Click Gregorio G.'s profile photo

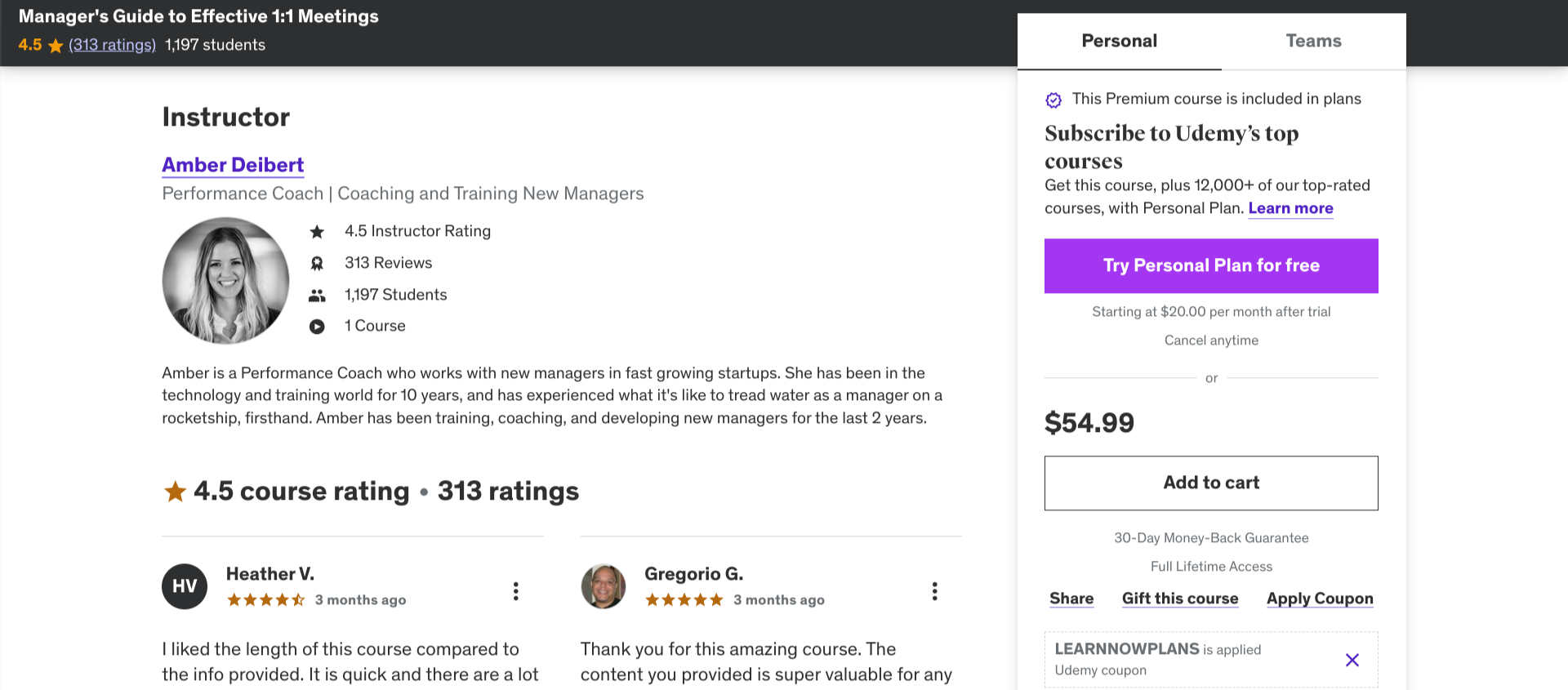click(x=603, y=586)
